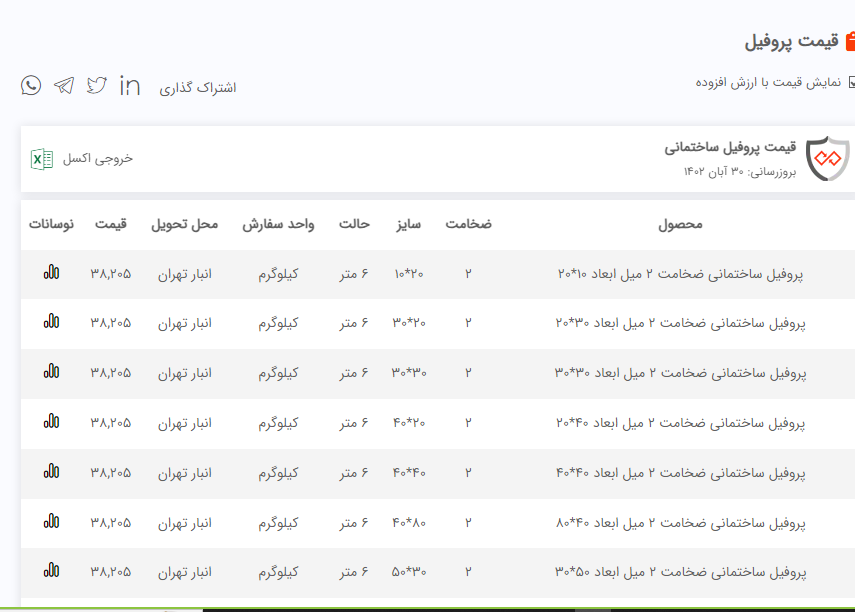Open product پروفیل ساختمانی ضخامت ۲ میل ابعاد ۱۰*۲۰

pyautogui.click(x=680, y=273)
